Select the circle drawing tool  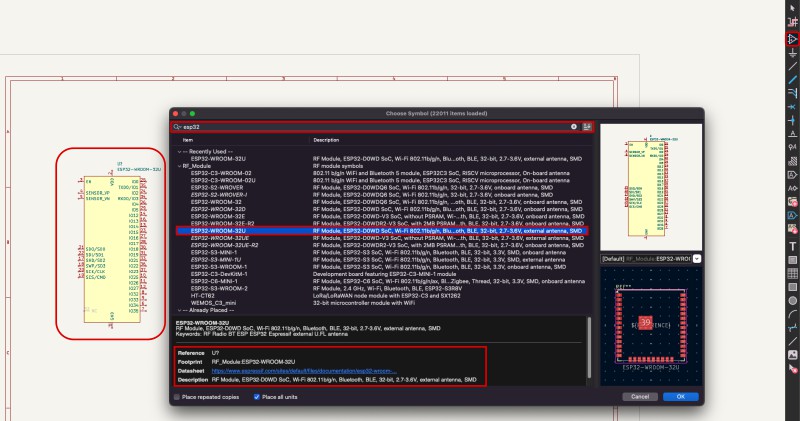(x=792, y=301)
